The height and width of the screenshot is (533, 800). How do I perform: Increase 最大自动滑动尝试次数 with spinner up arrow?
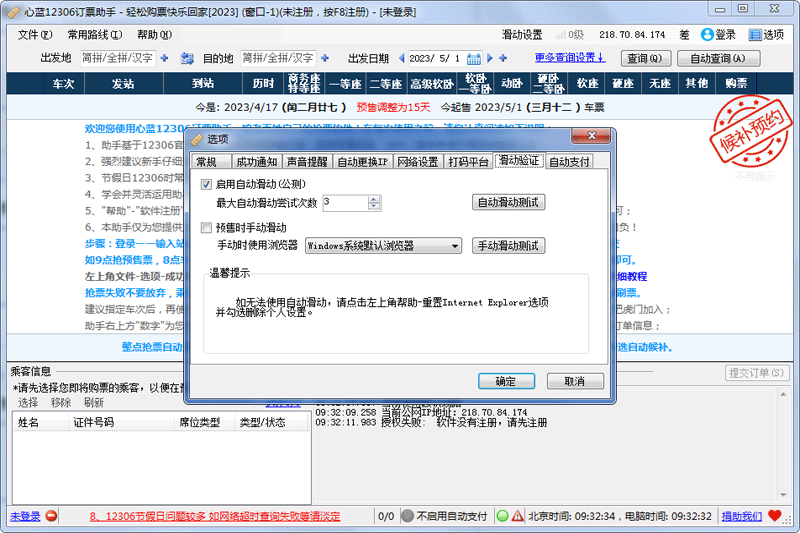tap(374, 199)
